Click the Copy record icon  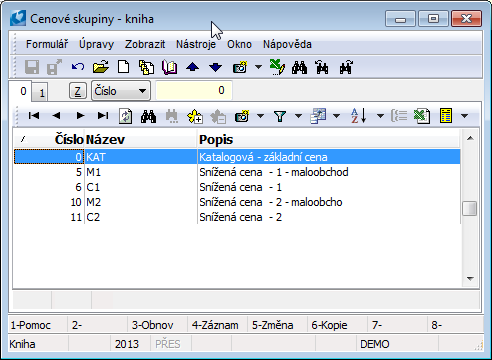[146, 67]
